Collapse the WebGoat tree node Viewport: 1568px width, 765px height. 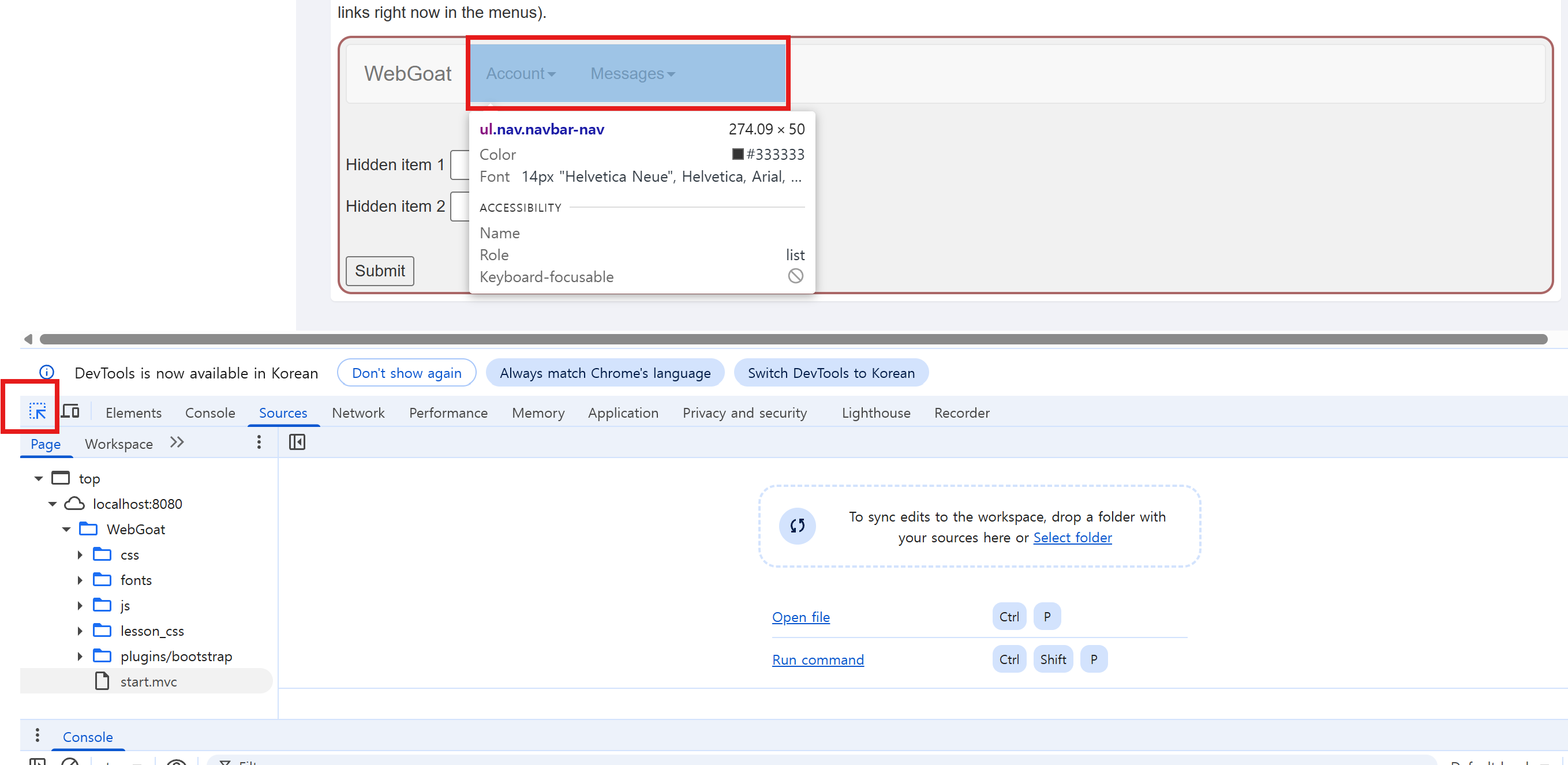tap(66, 529)
